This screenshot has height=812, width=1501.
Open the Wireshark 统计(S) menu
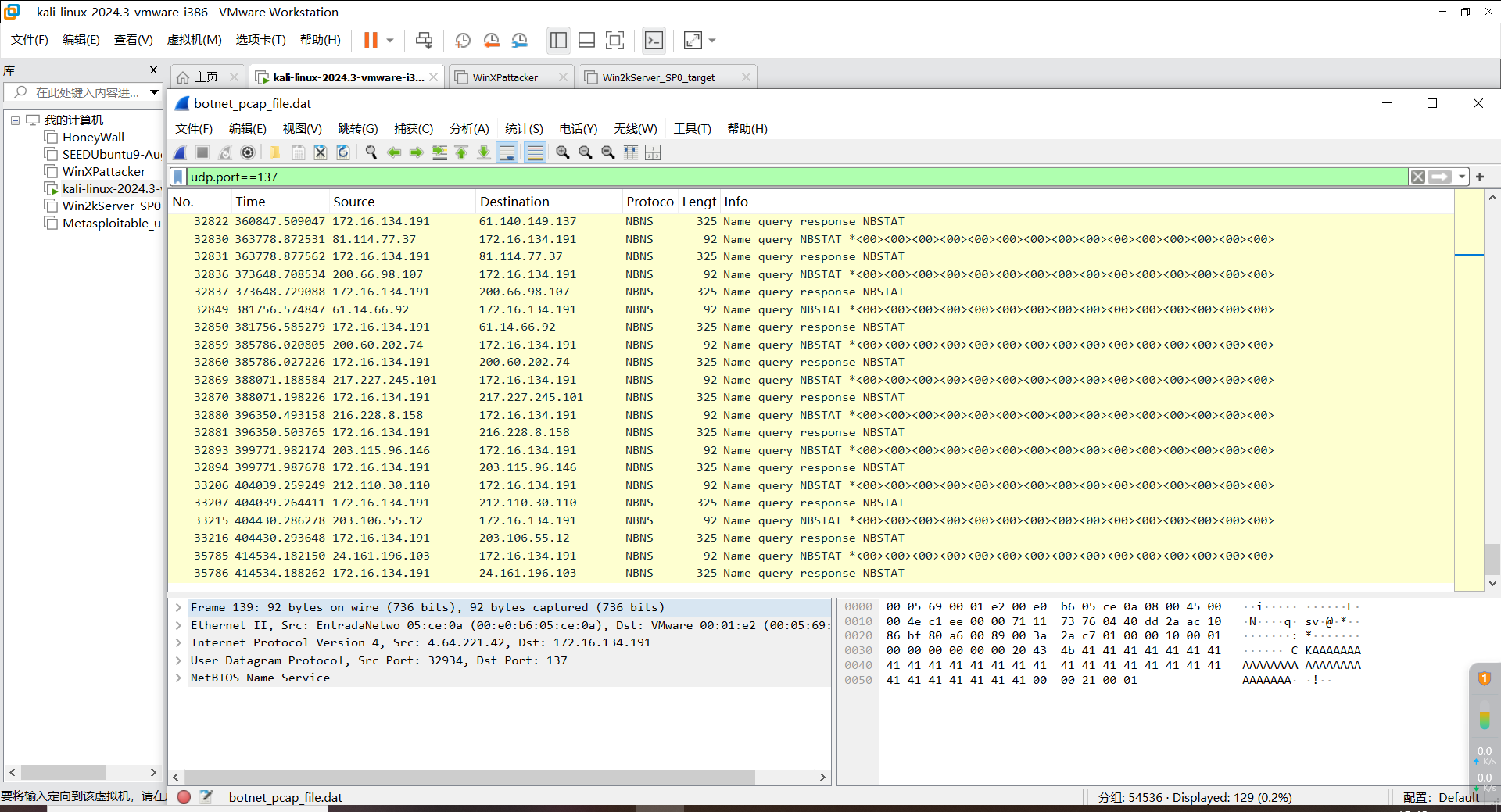(524, 129)
